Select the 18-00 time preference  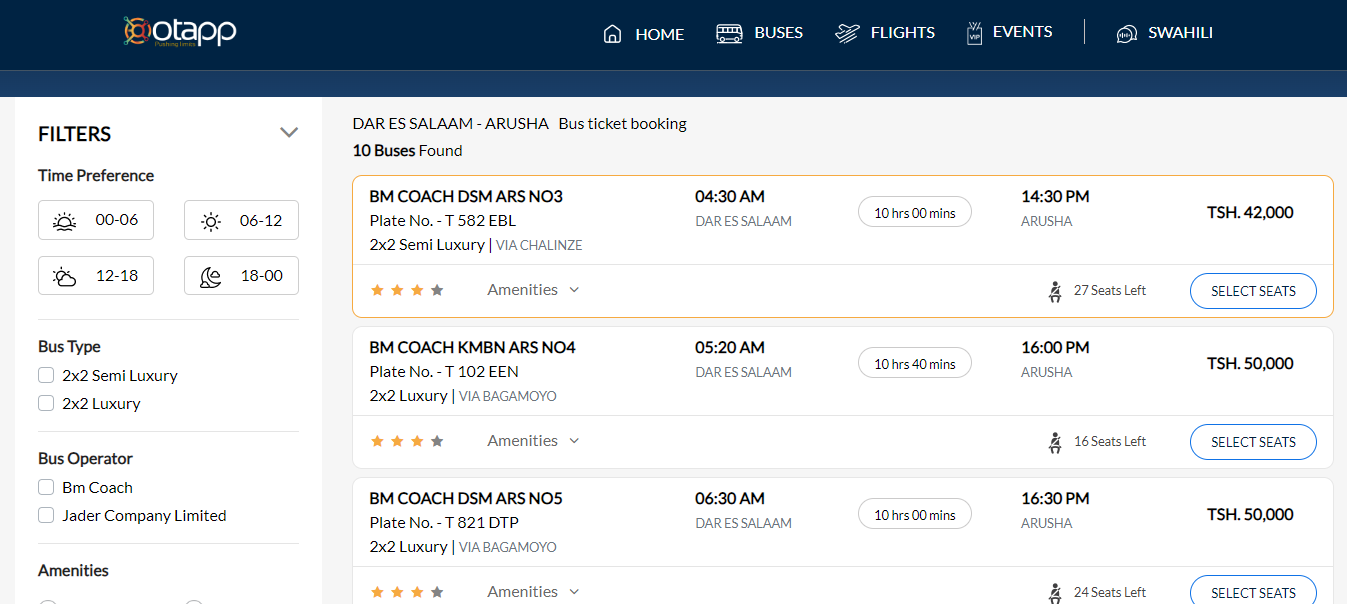point(241,275)
